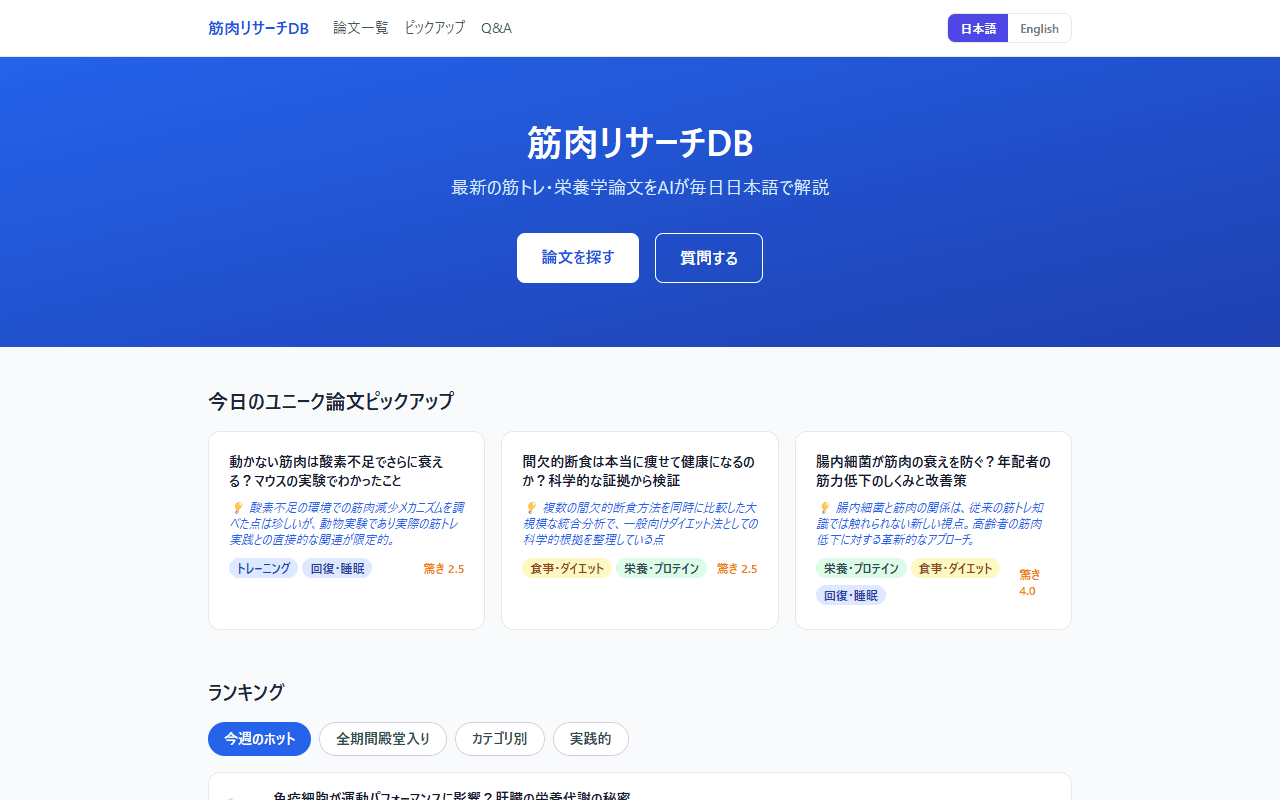Open card about 腸内細菌が筋肉の衰えを防ぐ
The width and height of the screenshot is (1280, 800).
tap(933, 530)
